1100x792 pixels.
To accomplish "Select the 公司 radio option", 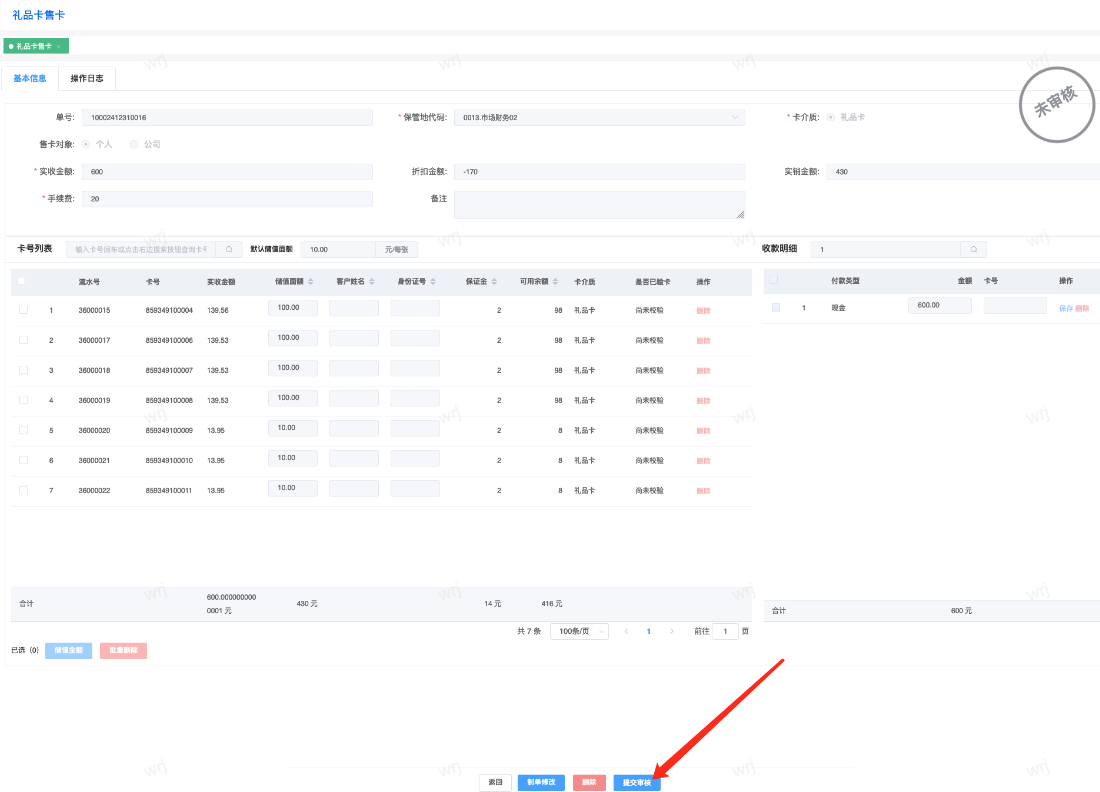I will point(135,144).
